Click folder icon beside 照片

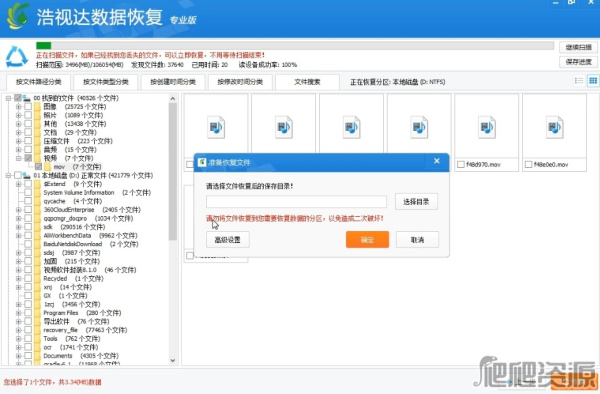[x=37, y=115]
